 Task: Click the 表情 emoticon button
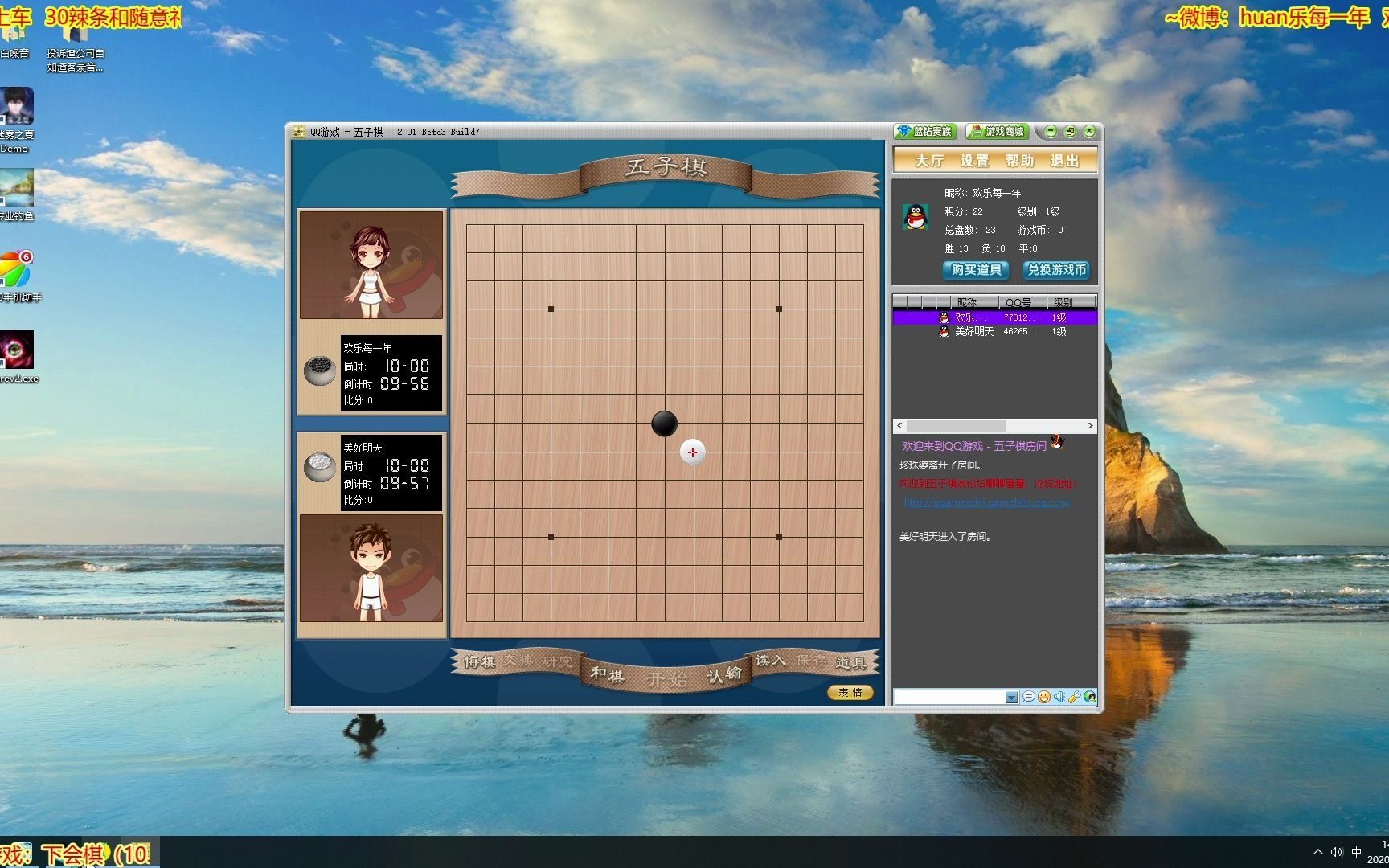[850, 693]
